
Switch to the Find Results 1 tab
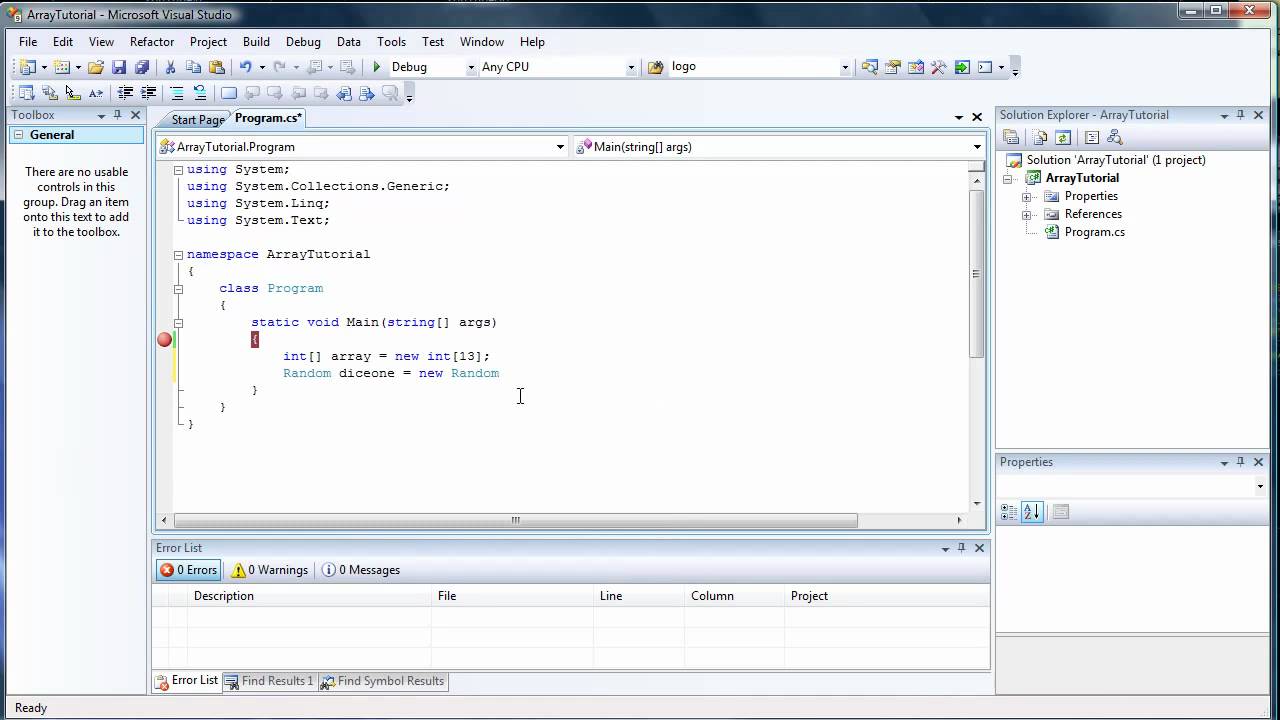[x=270, y=681]
